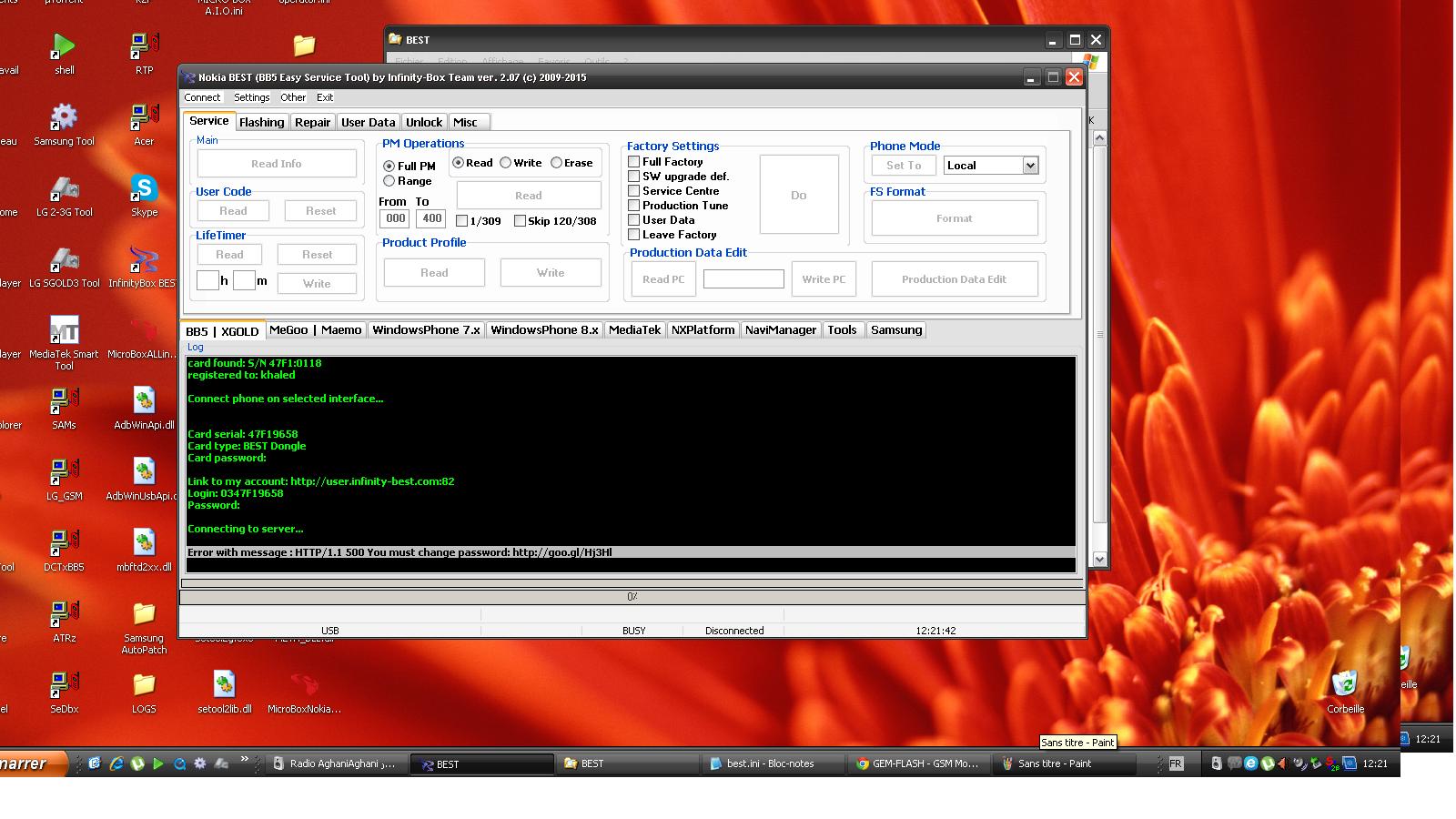Viewport: 1456px width, 819px height.
Task: Switch to the WindowsPhone 8.x tab
Action: click(x=544, y=329)
